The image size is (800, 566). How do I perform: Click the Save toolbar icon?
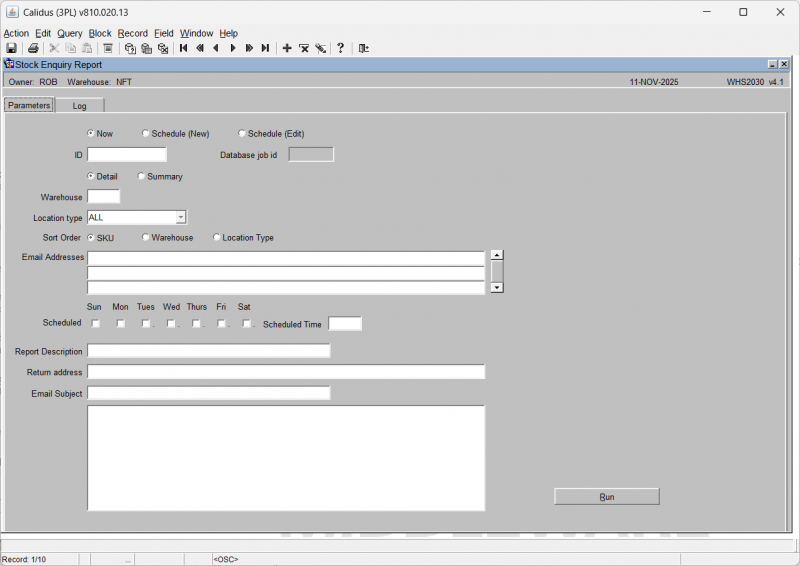click(11, 48)
